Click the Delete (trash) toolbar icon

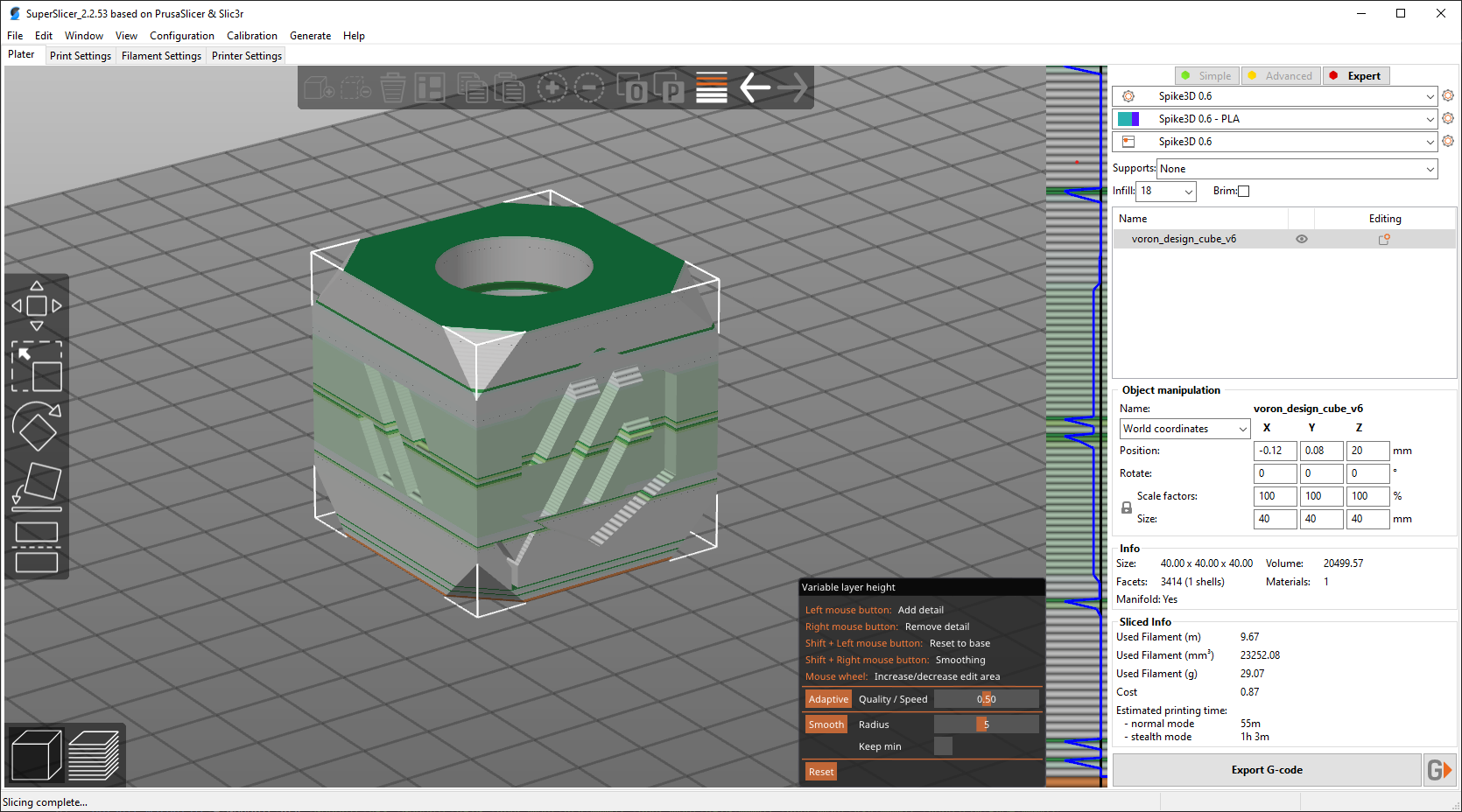pos(393,87)
